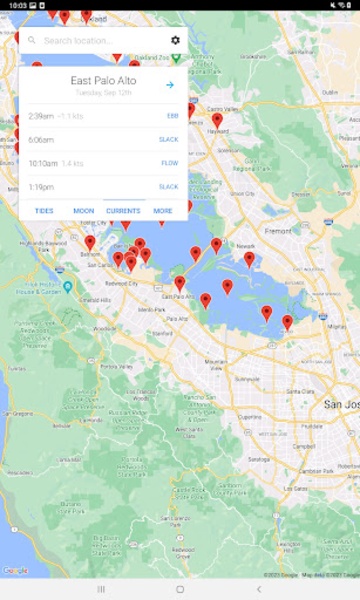
Task: Switch to the Moon tab
Action: pyautogui.click(x=83, y=211)
